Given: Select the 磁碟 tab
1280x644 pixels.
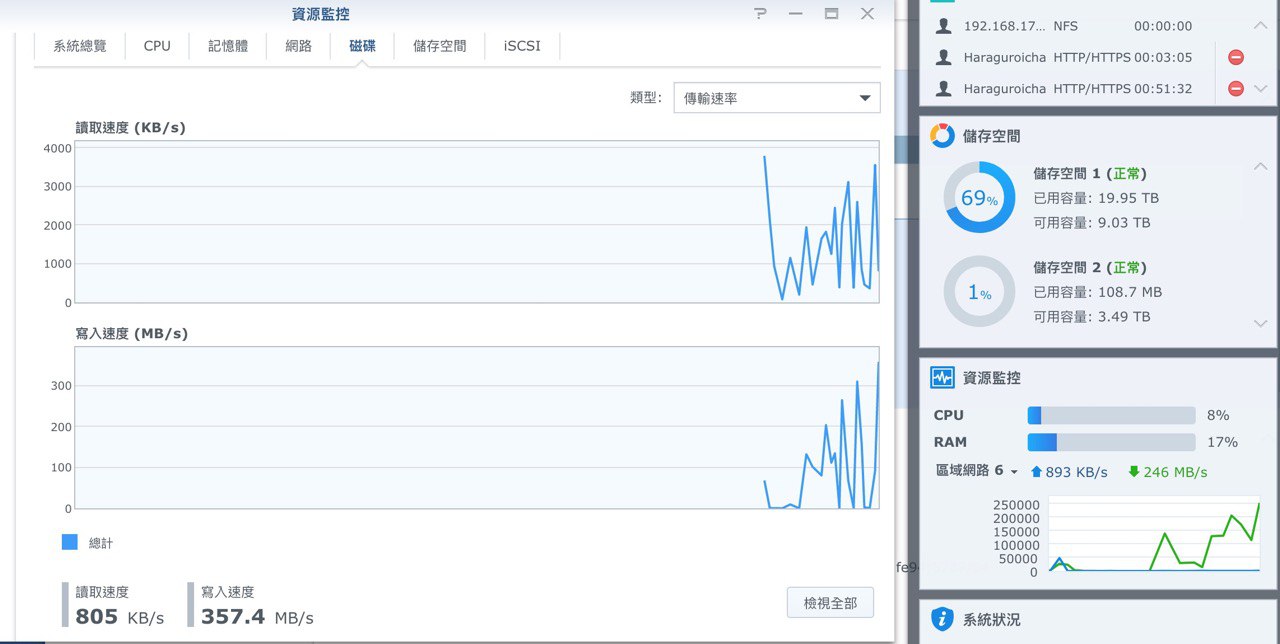Looking at the screenshot, I should [x=362, y=46].
